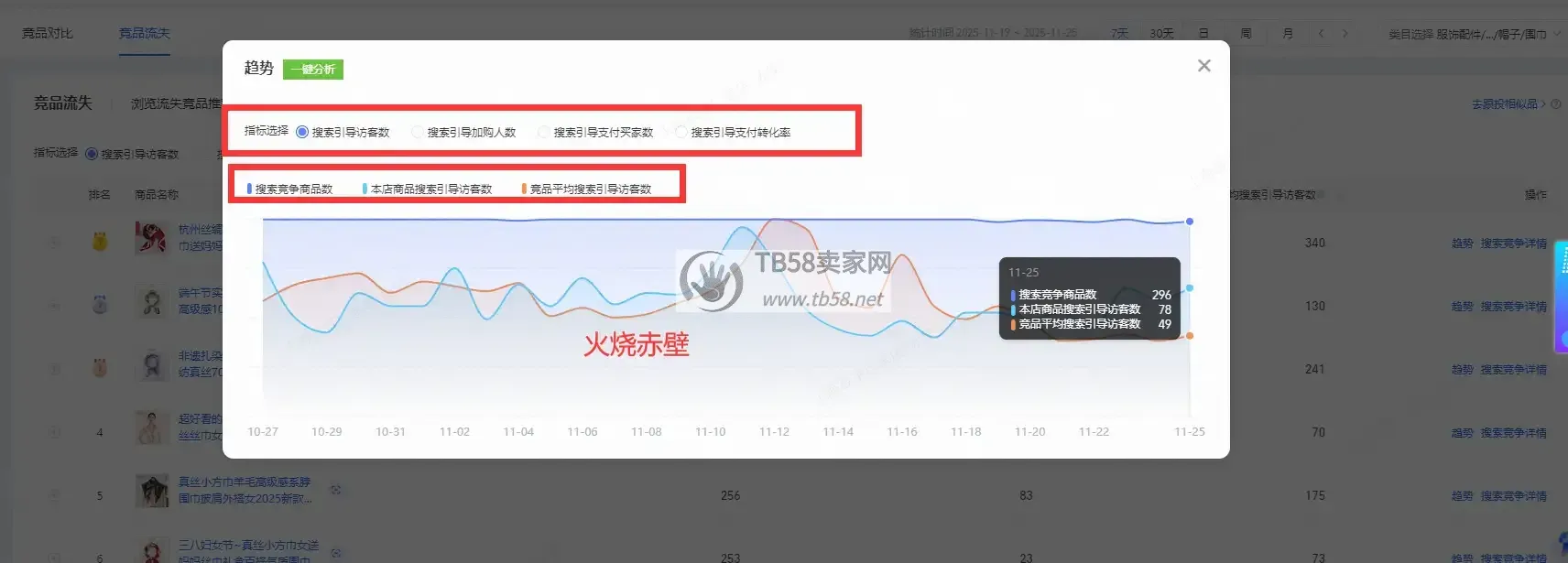The width and height of the screenshot is (1568, 563).
Task: Select 30天 time range in background page
Action: [1161, 33]
